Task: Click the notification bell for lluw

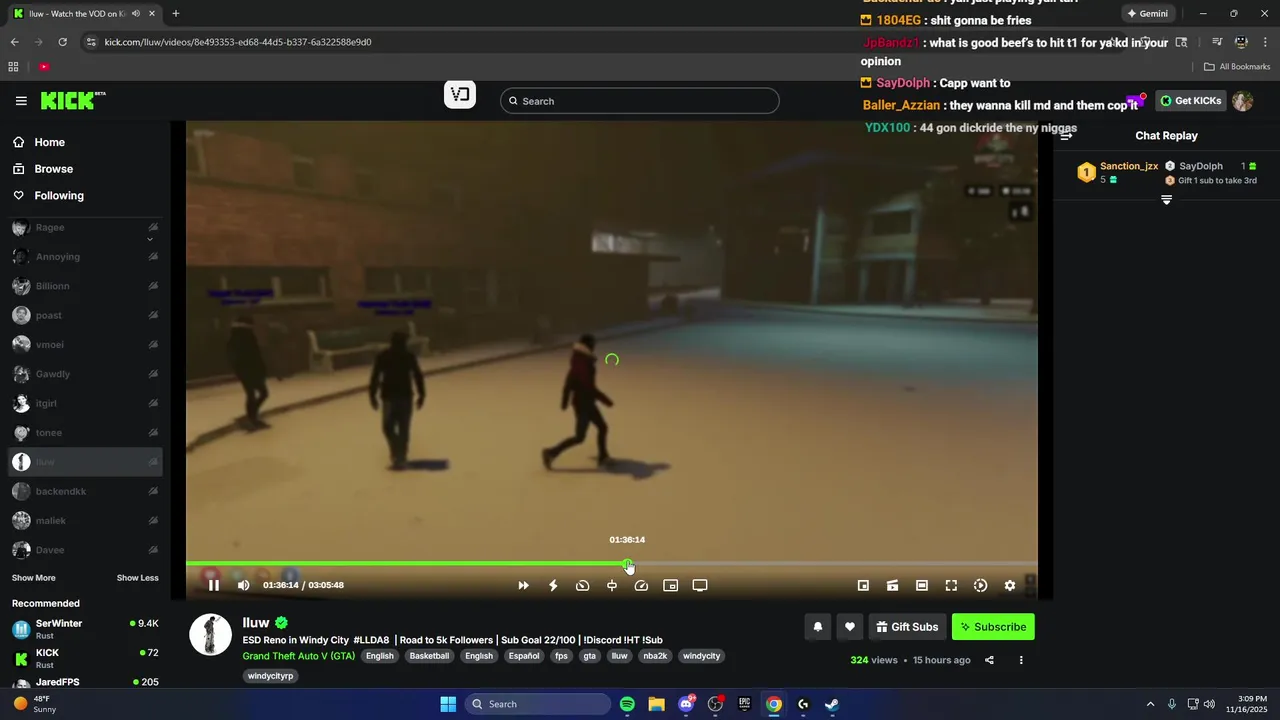Action: click(x=817, y=627)
